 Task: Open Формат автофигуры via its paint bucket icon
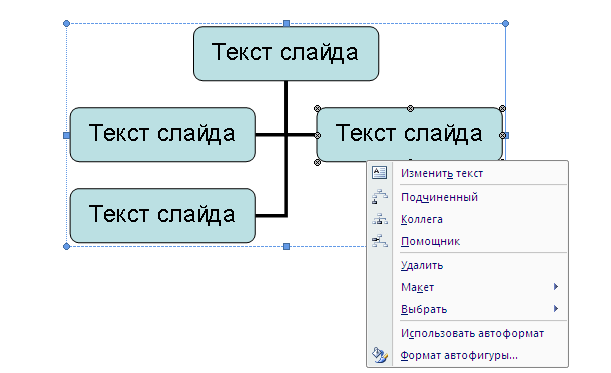point(380,355)
